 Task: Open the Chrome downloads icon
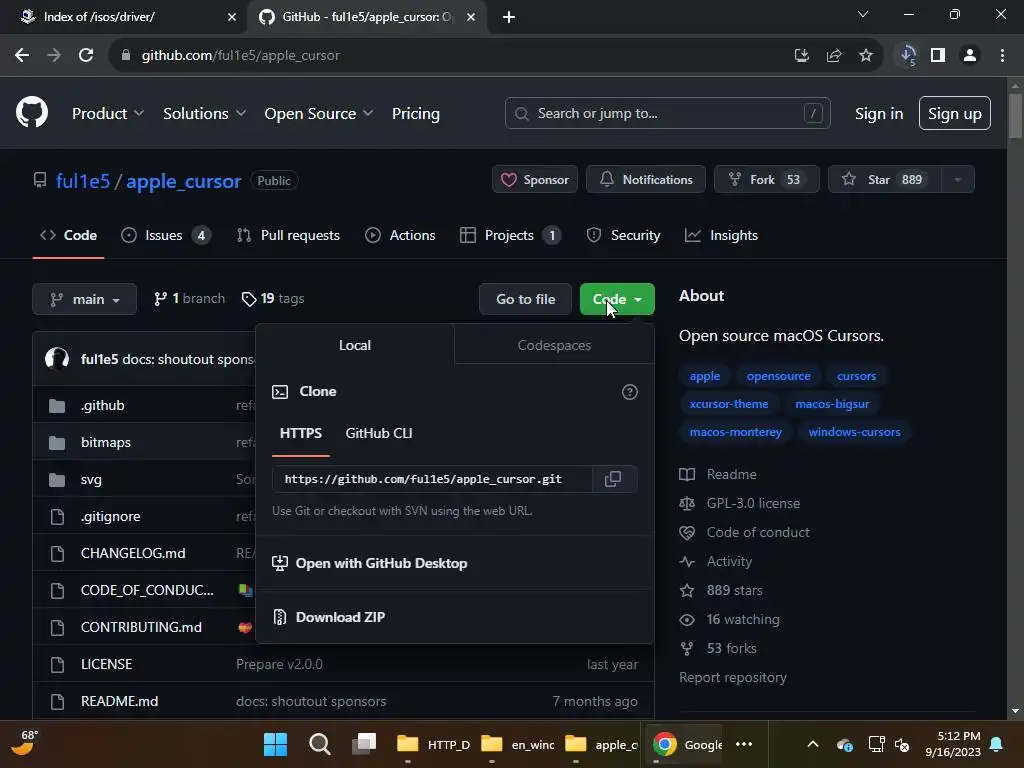click(x=908, y=56)
